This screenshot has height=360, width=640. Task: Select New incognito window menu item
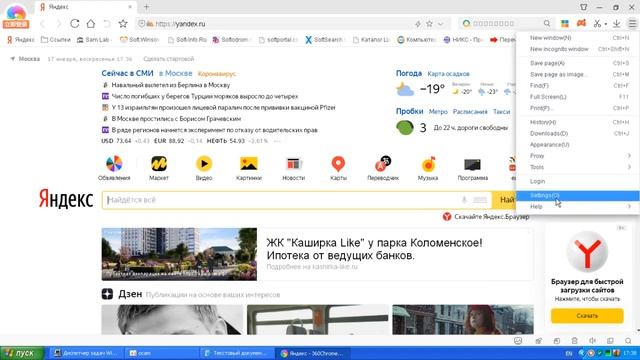[578, 49]
